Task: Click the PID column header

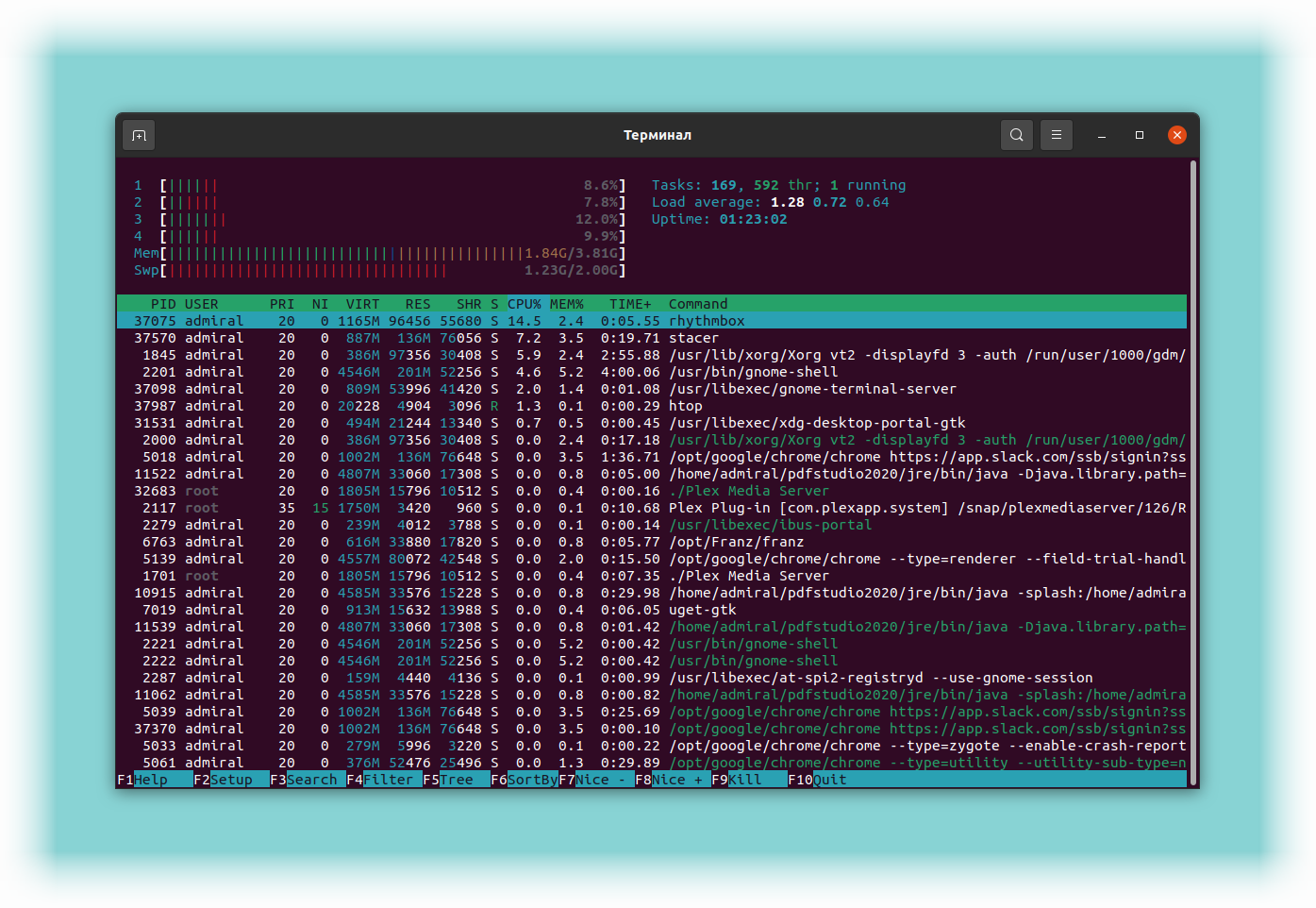Action: (163, 304)
